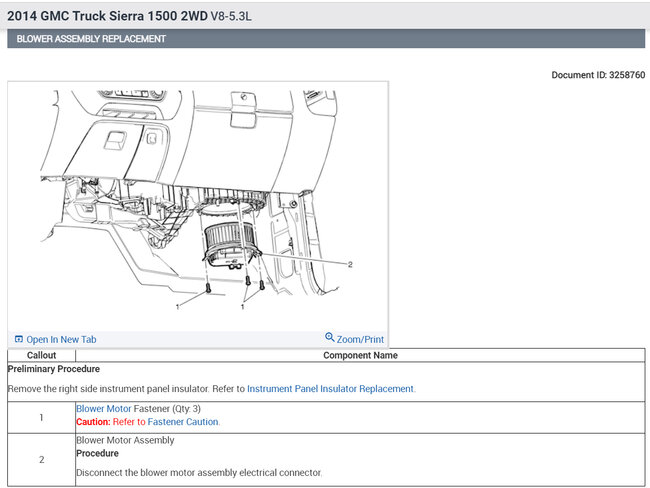
Task: Open the Blower Motor link in callout 1
Action: coord(104,409)
